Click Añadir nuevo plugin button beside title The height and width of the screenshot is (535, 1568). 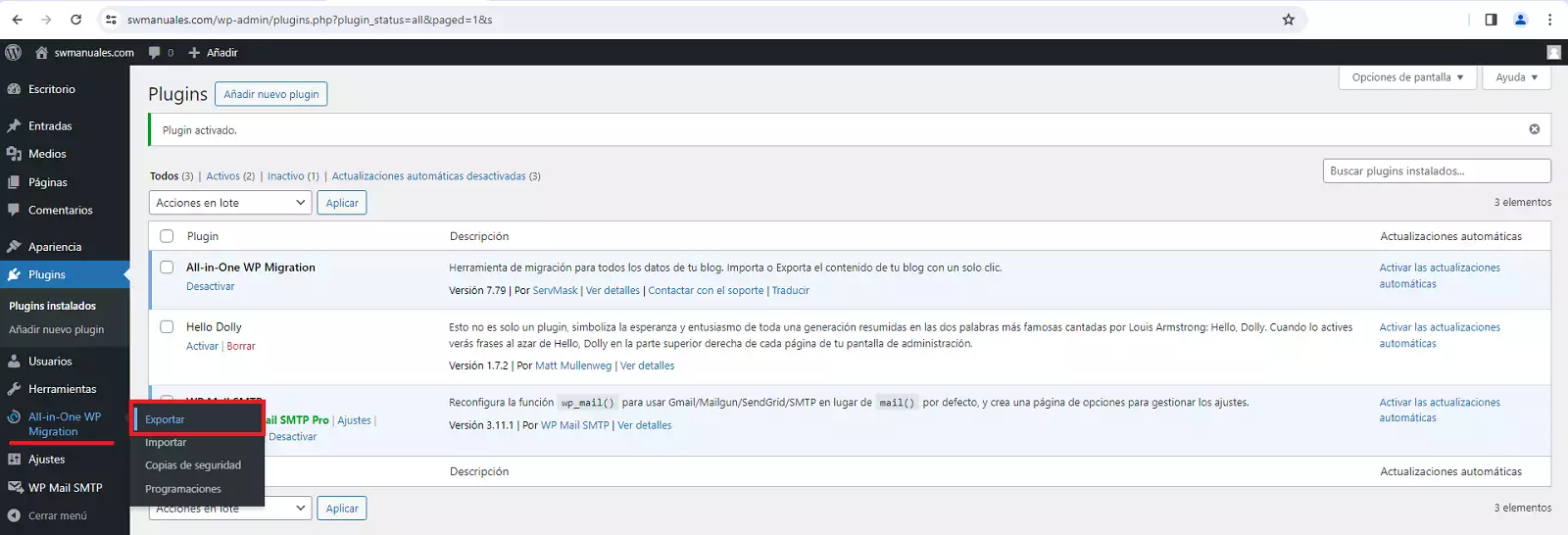271,94
